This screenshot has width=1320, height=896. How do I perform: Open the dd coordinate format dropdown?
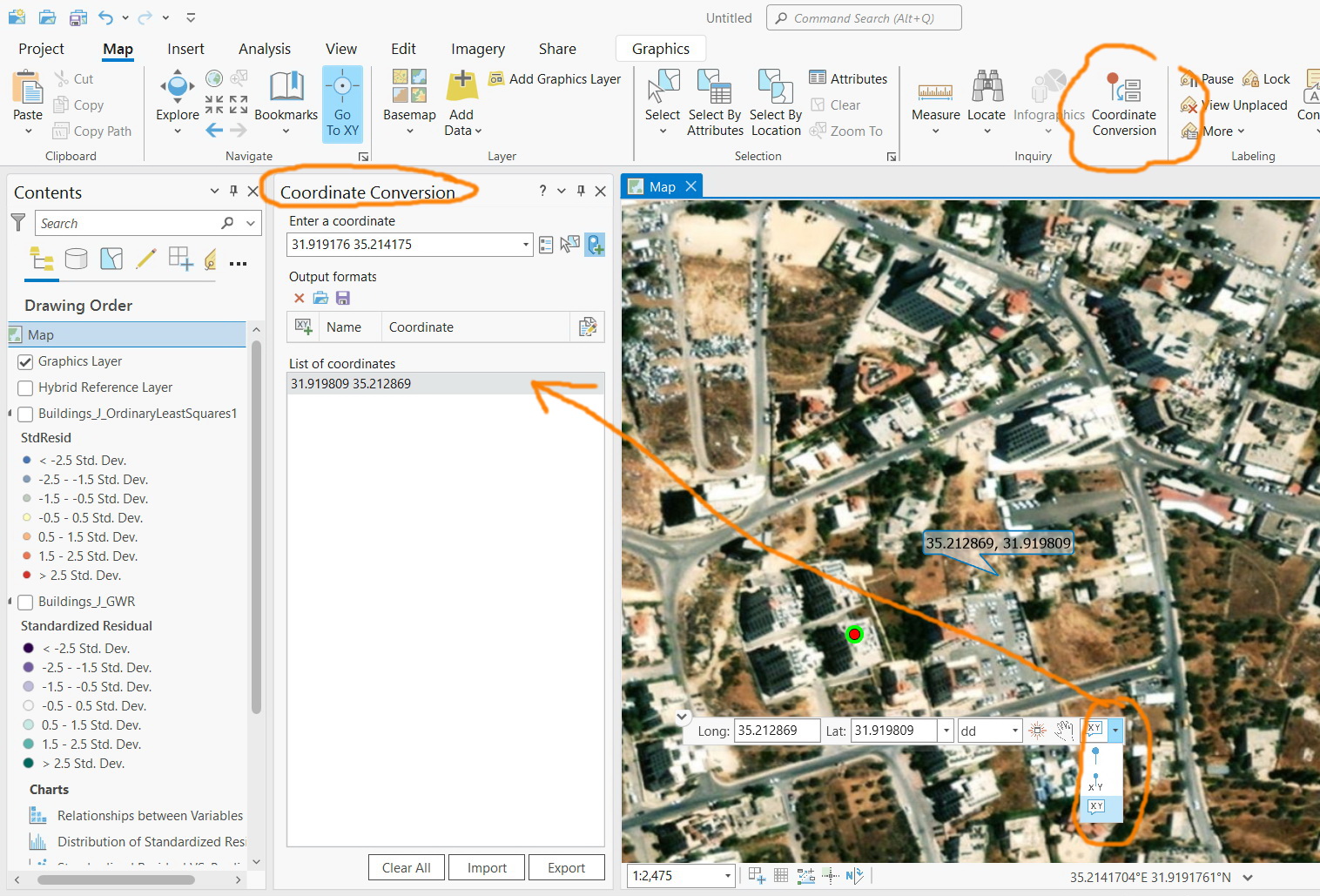[x=1015, y=731]
